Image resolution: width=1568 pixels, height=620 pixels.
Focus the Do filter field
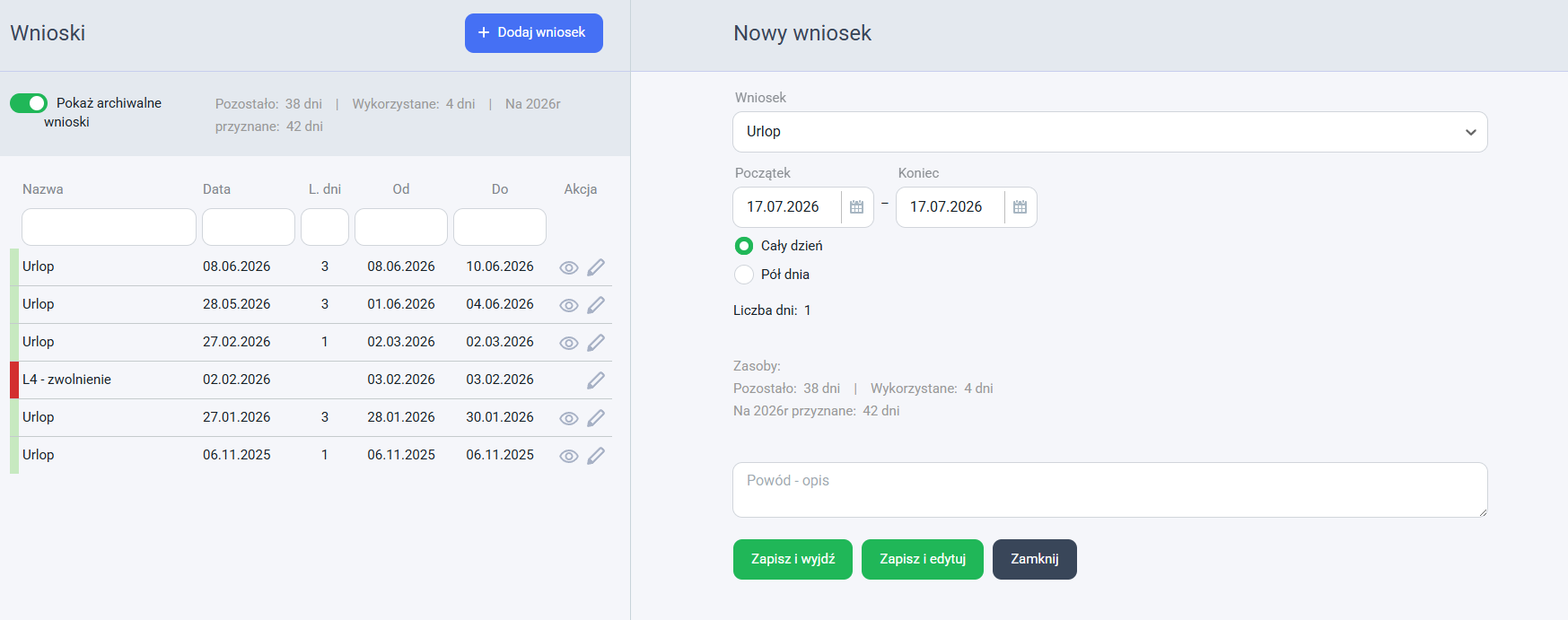[500, 227]
